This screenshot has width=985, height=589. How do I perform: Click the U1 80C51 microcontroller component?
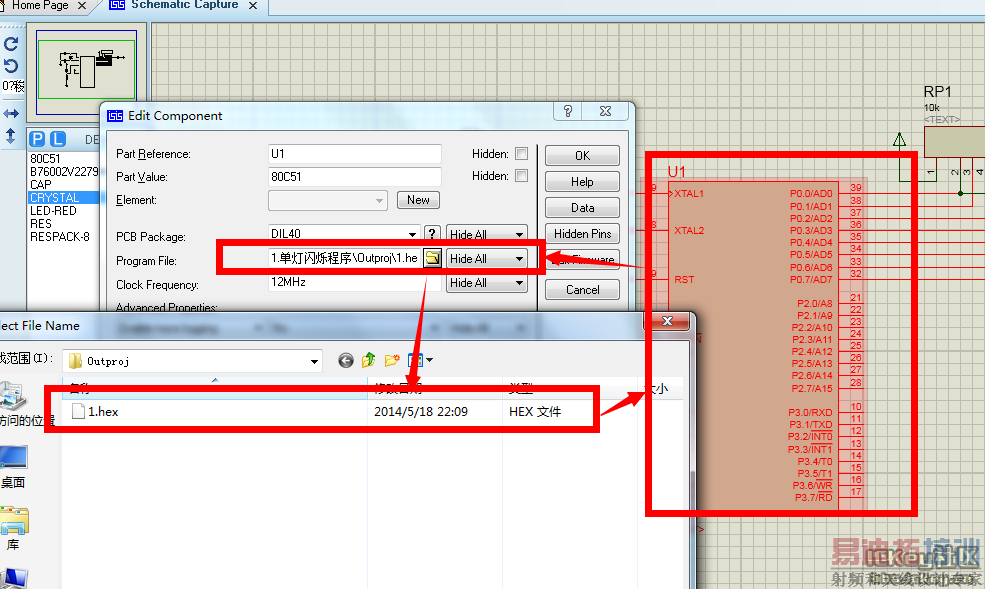coord(754,344)
